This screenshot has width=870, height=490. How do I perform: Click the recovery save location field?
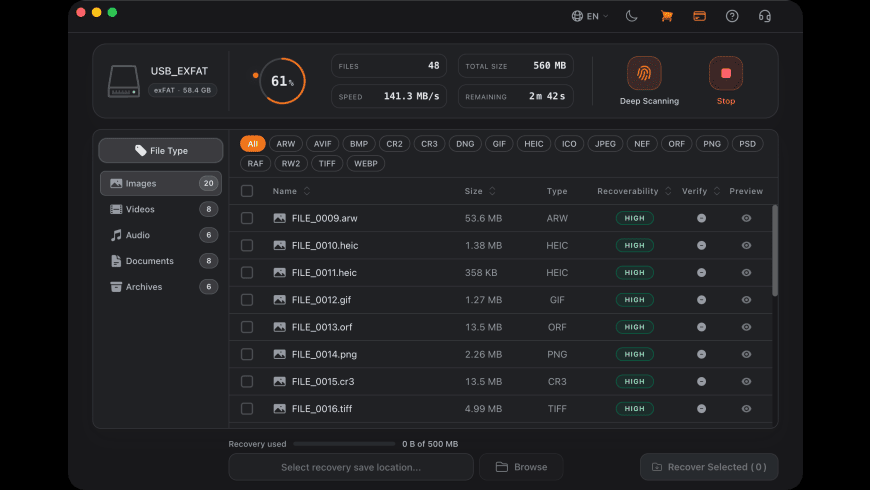coord(351,467)
